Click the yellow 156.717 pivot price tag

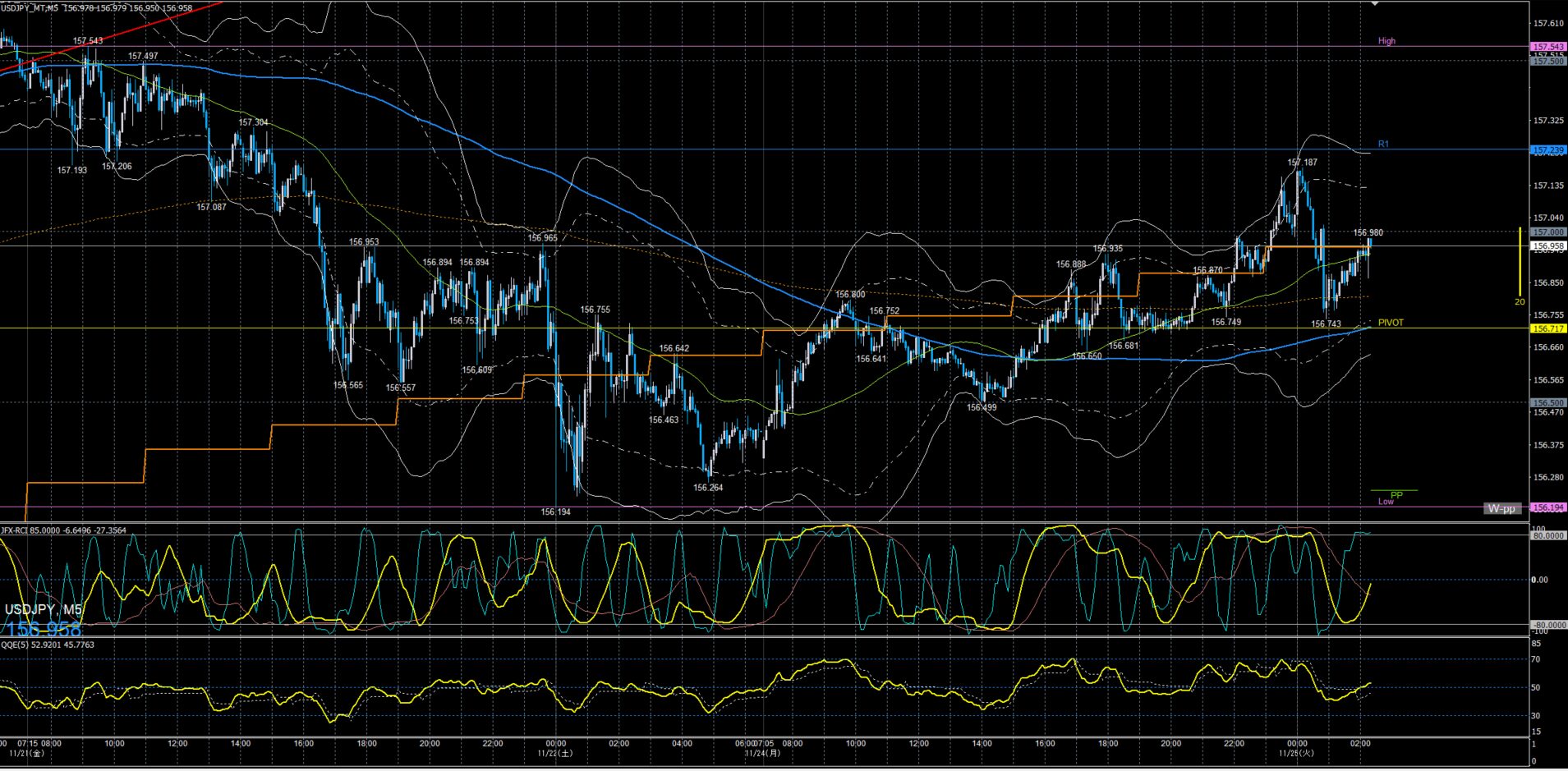[x=1547, y=328]
